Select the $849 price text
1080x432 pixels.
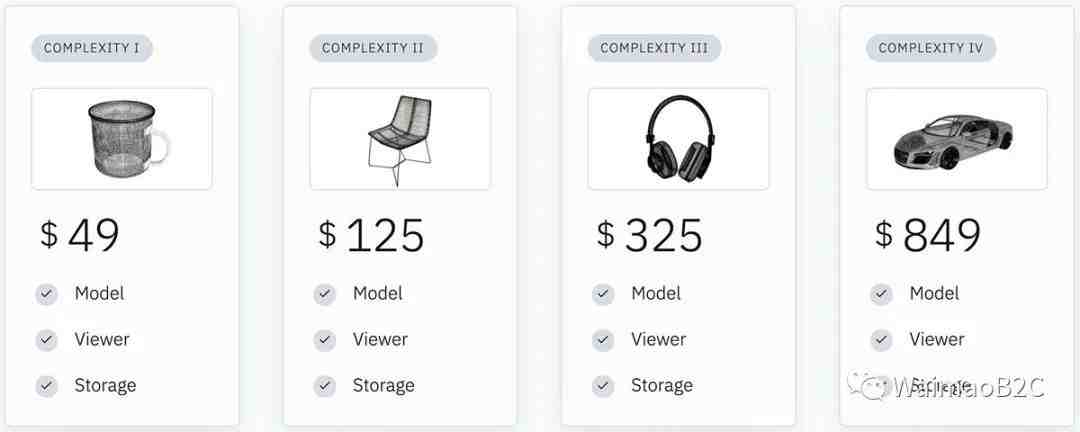(928, 235)
